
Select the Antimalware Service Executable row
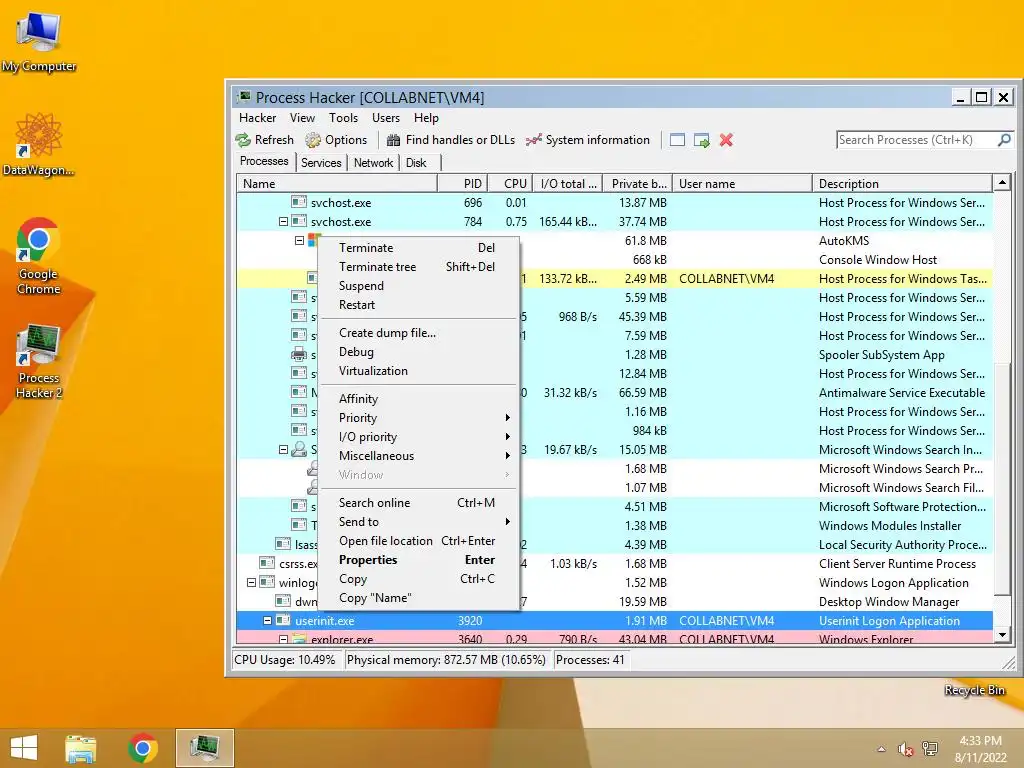pyautogui.click(x=615, y=392)
